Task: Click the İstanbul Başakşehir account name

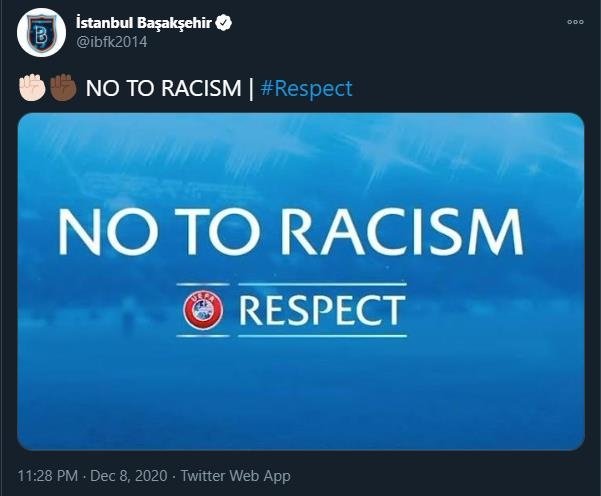Action: coord(144,23)
